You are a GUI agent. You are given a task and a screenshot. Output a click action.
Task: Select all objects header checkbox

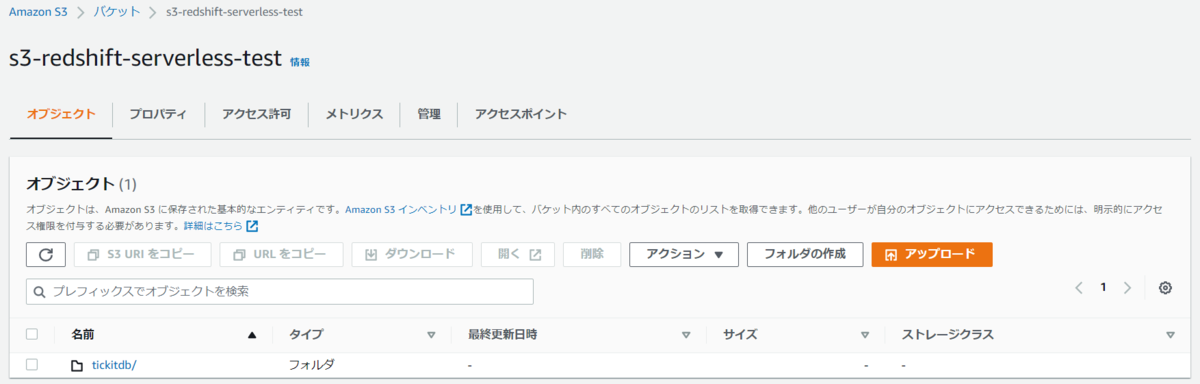32,335
